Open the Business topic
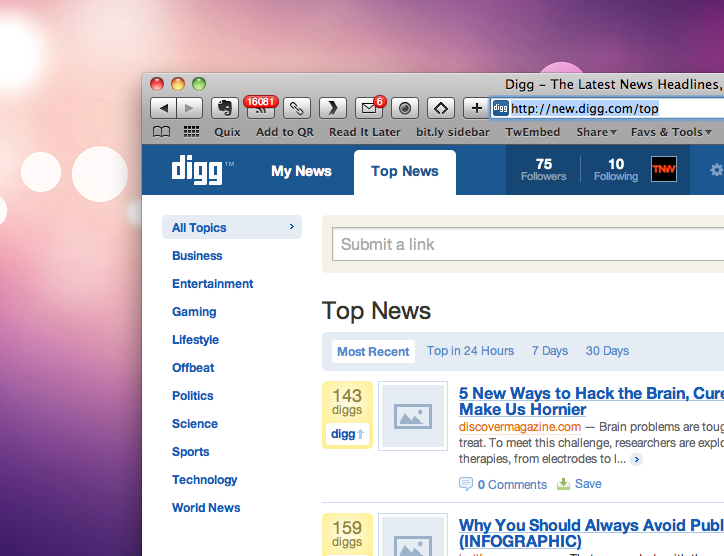Viewport: 724px width, 556px height. (x=197, y=256)
